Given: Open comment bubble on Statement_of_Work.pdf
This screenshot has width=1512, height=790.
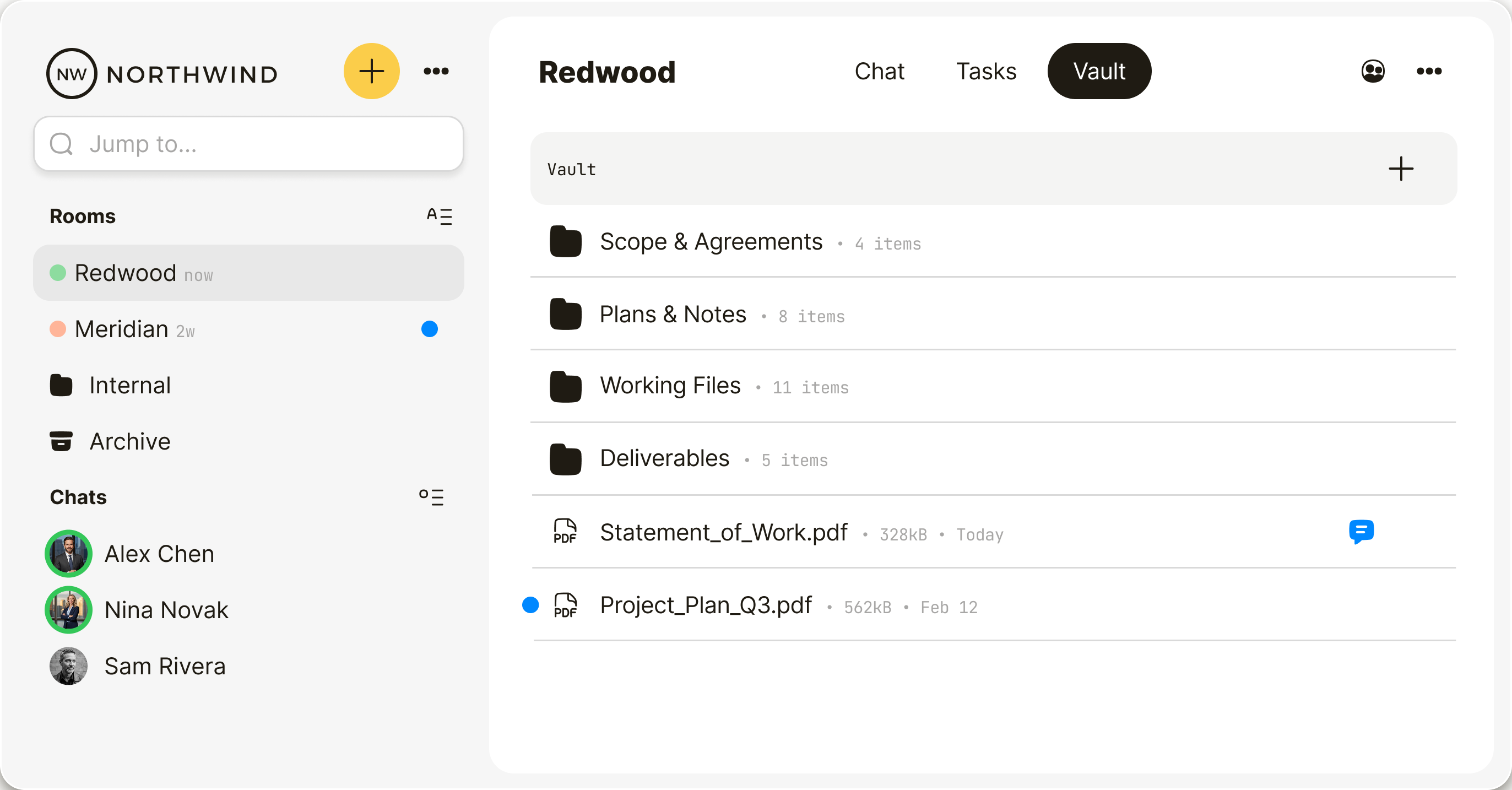Looking at the screenshot, I should (1361, 532).
